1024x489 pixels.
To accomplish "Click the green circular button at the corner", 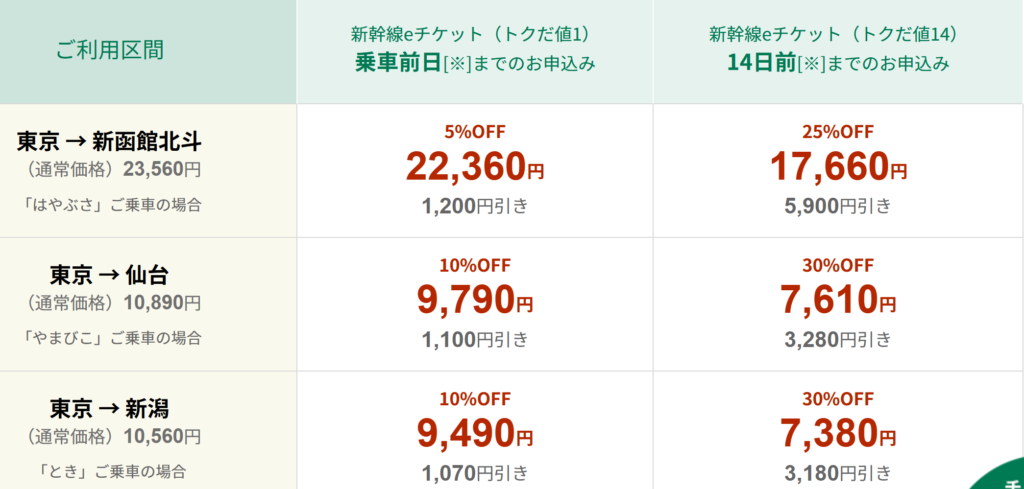I will (1002, 477).
